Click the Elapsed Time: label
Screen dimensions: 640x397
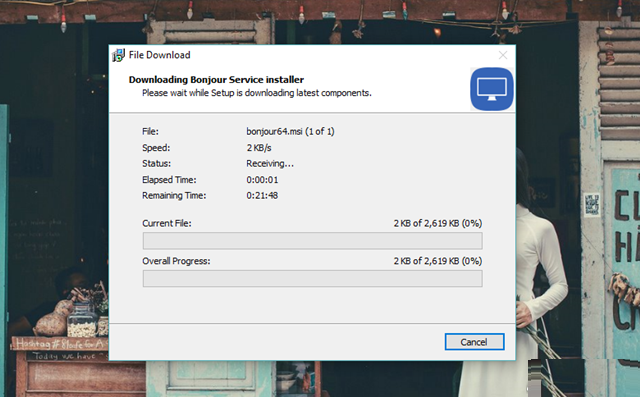click(x=169, y=180)
